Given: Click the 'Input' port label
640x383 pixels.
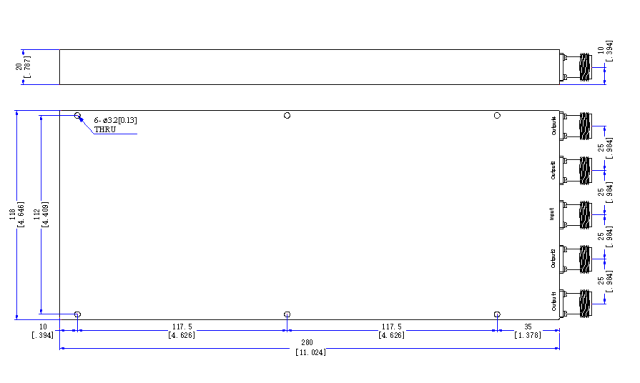Looking at the screenshot, I should [552, 214].
